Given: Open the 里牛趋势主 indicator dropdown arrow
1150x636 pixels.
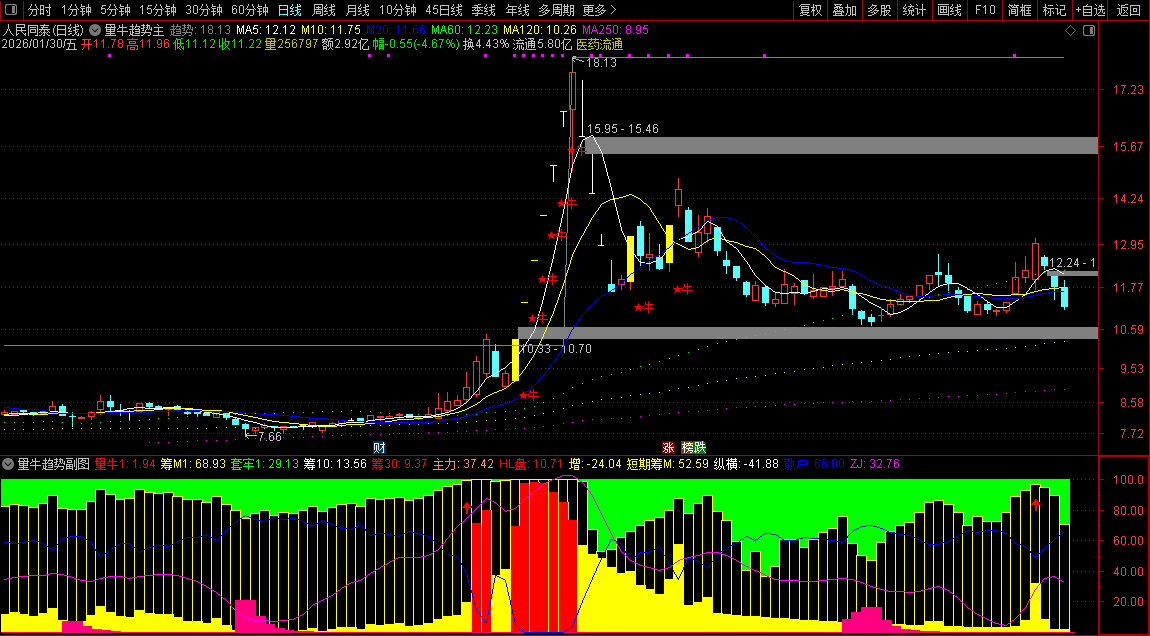Looking at the screenshot, I should 95,30.
